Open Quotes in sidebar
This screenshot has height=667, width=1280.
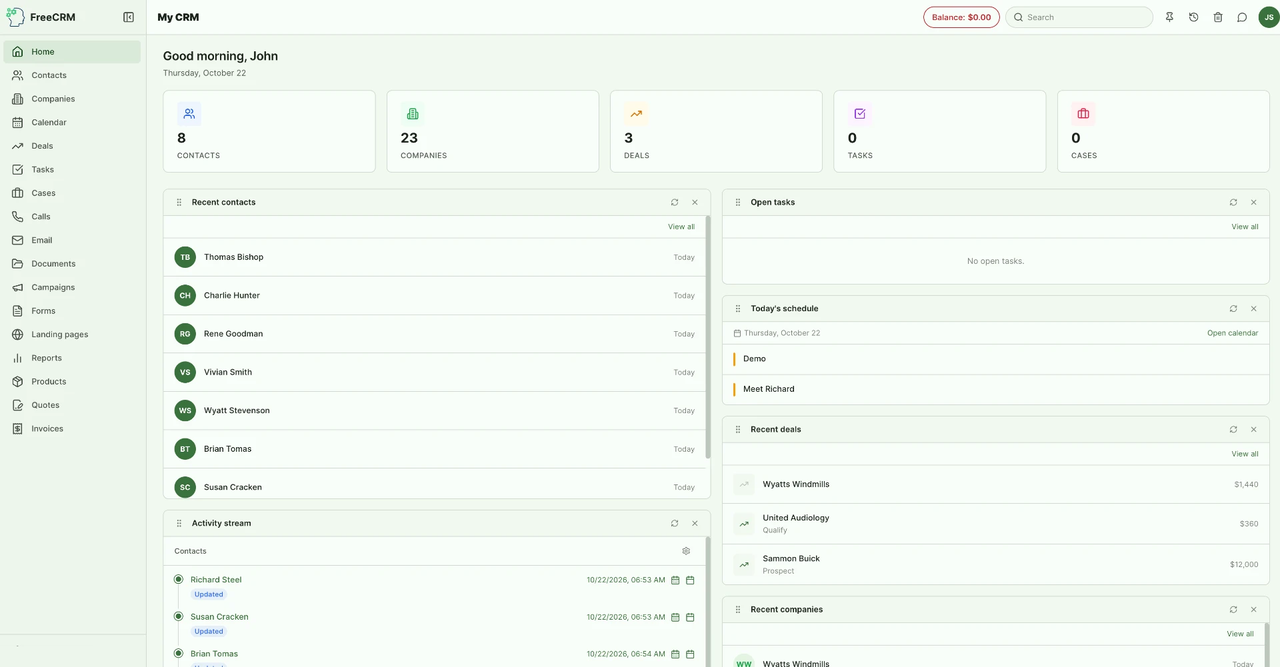72,405
